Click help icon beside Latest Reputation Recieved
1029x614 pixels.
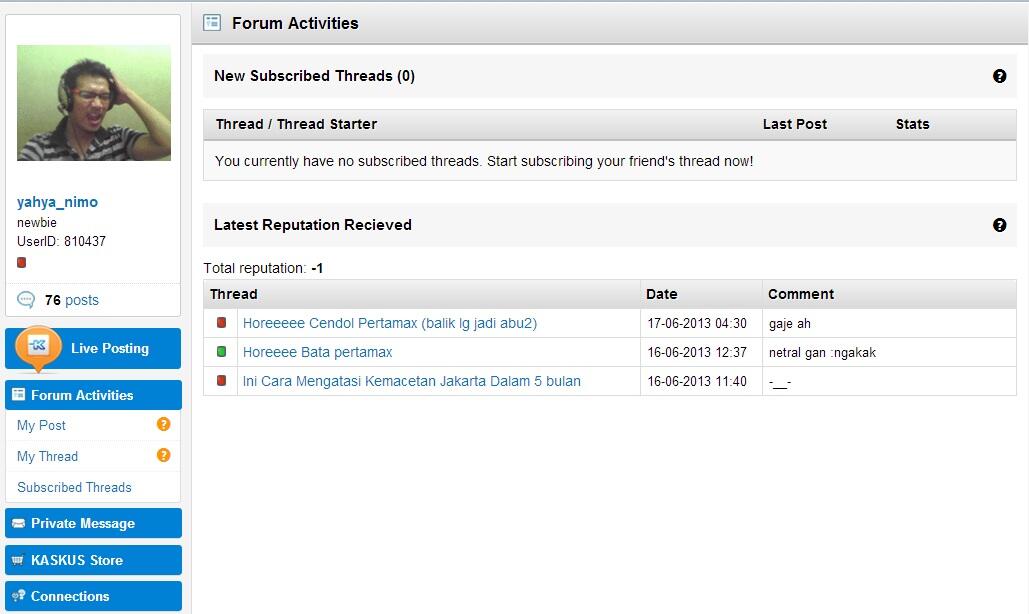click(x=999, y=225)
